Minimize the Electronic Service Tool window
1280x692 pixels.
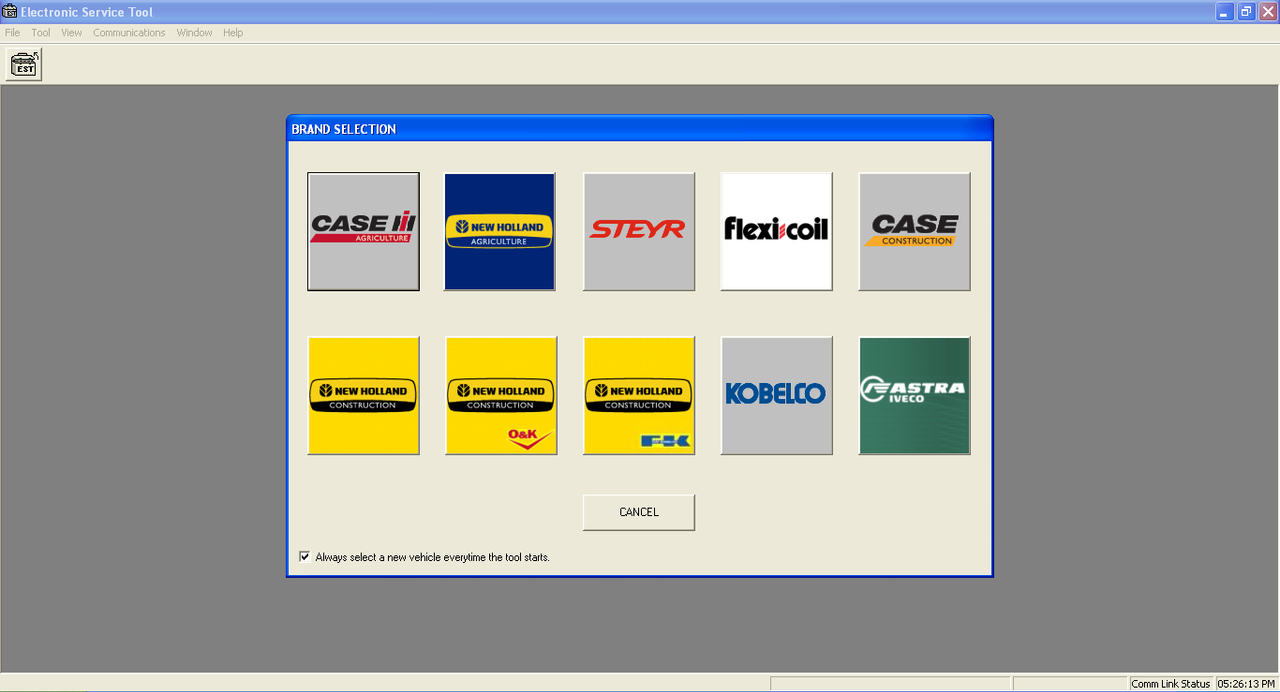pos(1224,12)
